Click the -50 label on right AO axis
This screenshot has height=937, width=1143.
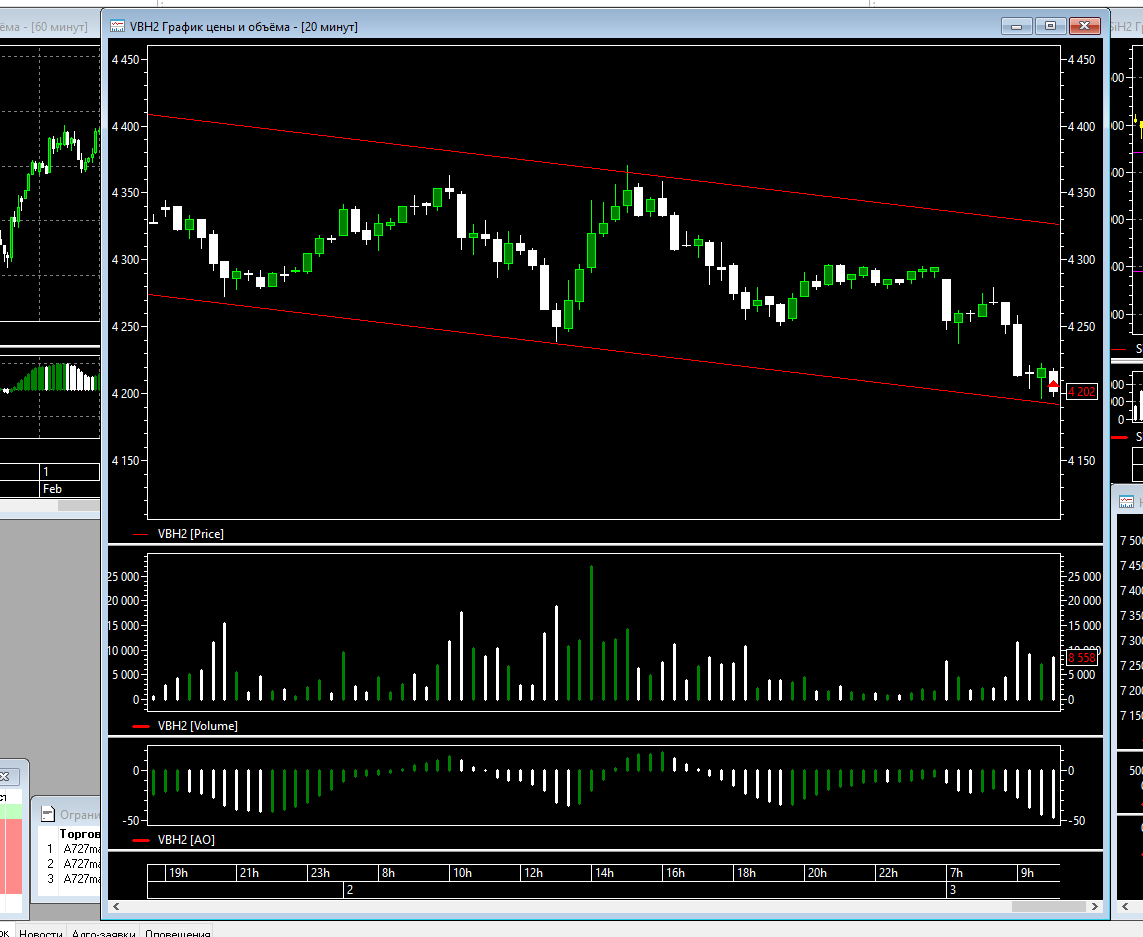click(x=1077, y=821)
